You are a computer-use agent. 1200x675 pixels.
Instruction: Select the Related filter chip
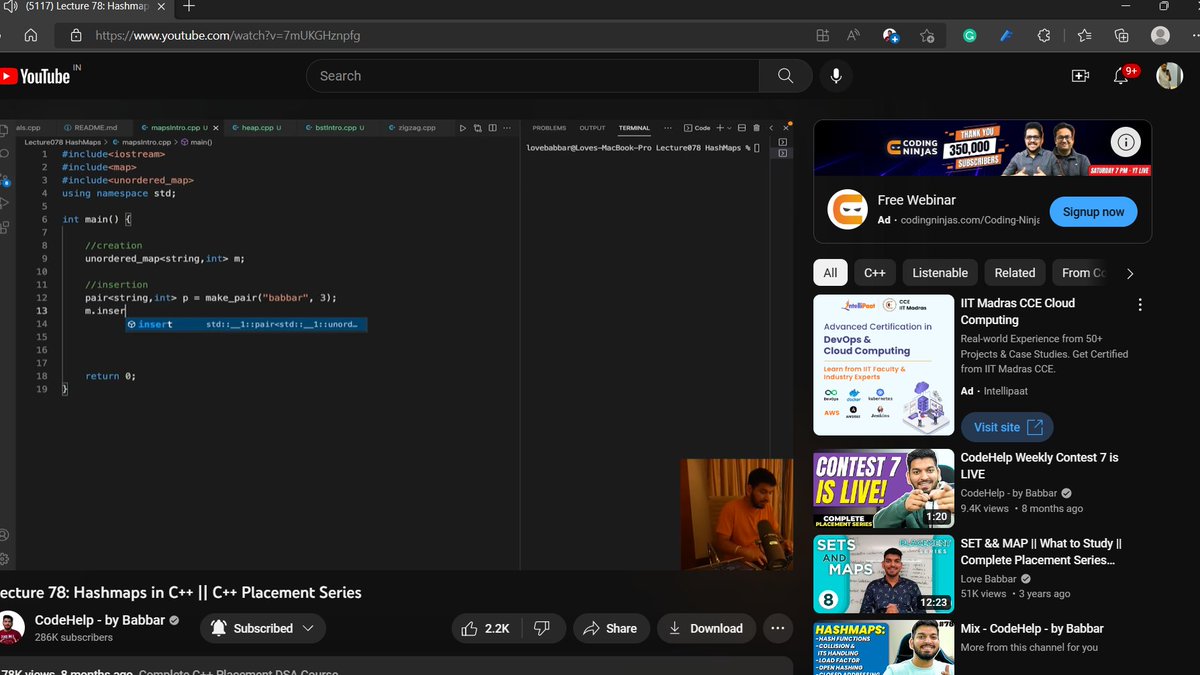click(x=1015, y=273)
